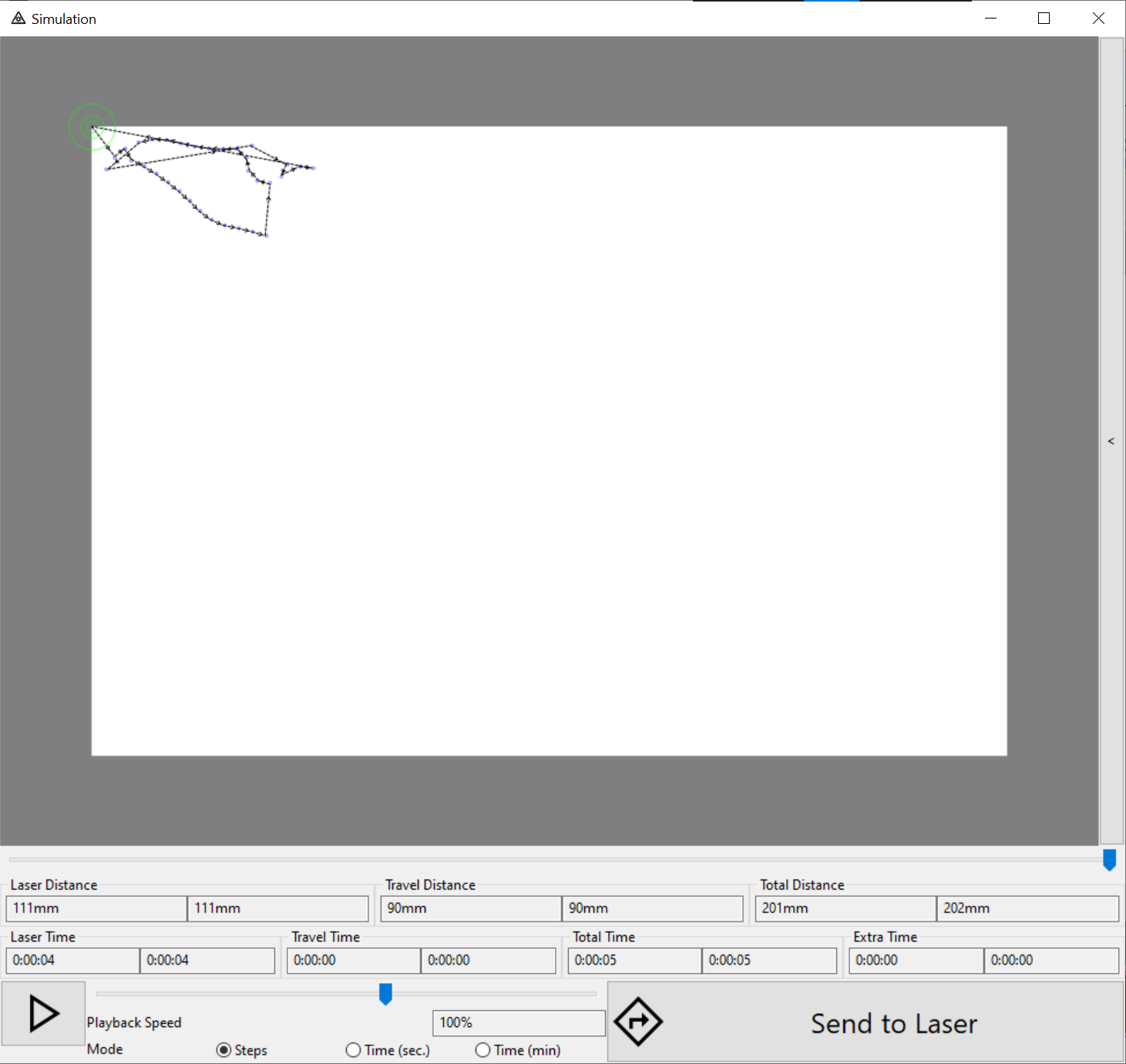Click the Laser Time label

[43, 937]
